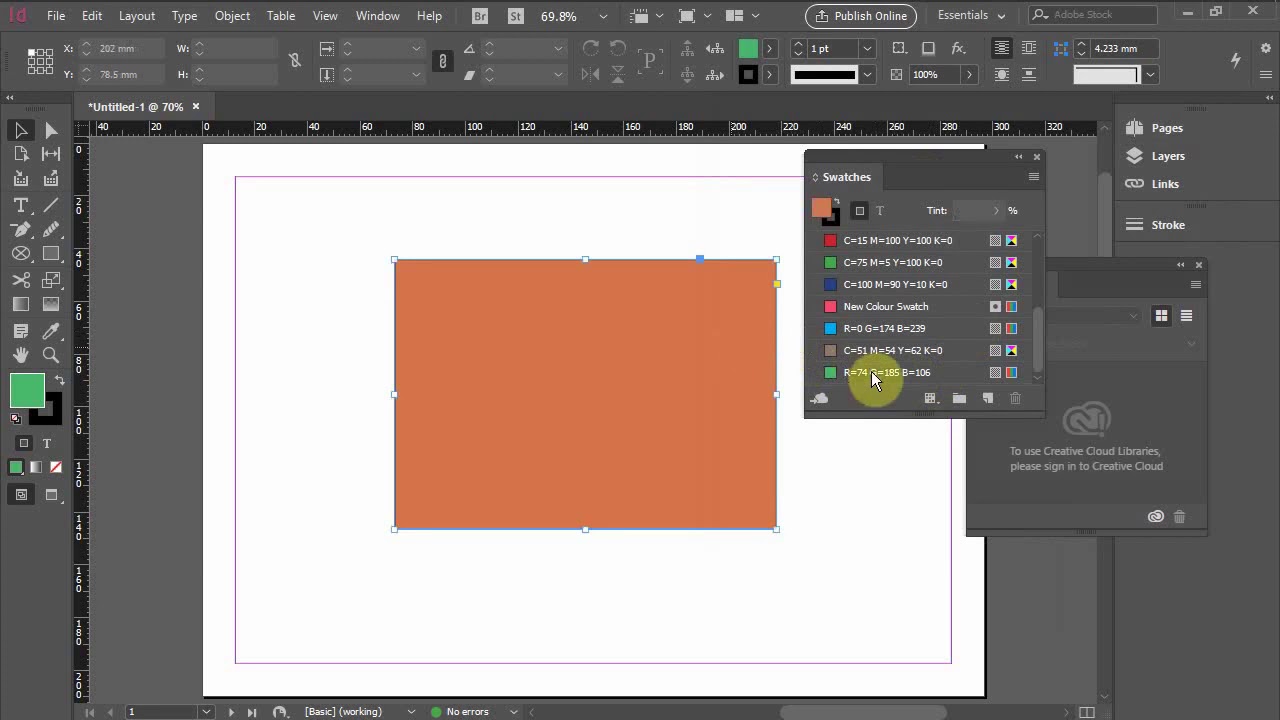Open the Layout menu
1280x720 pixels.
coord(137,16)
